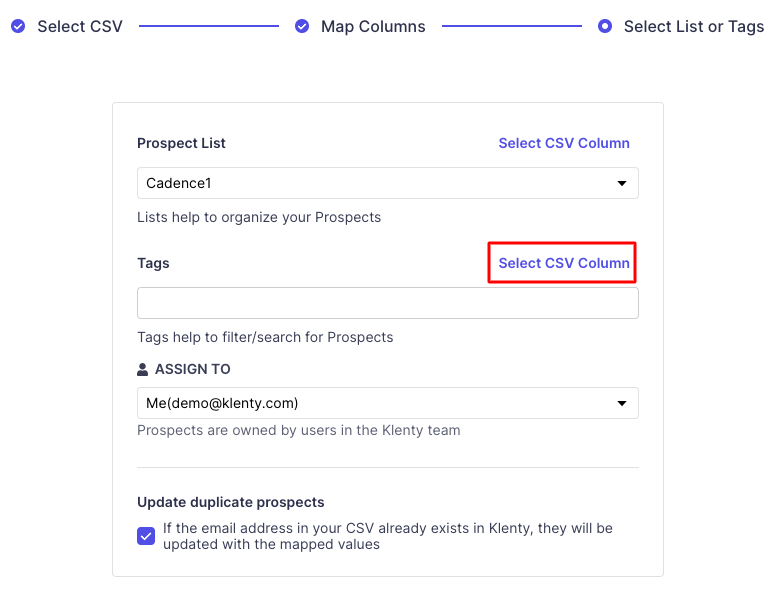Click the Select CSV step checkmark icon
Screen dimensions: 784x598
(18, 26)
